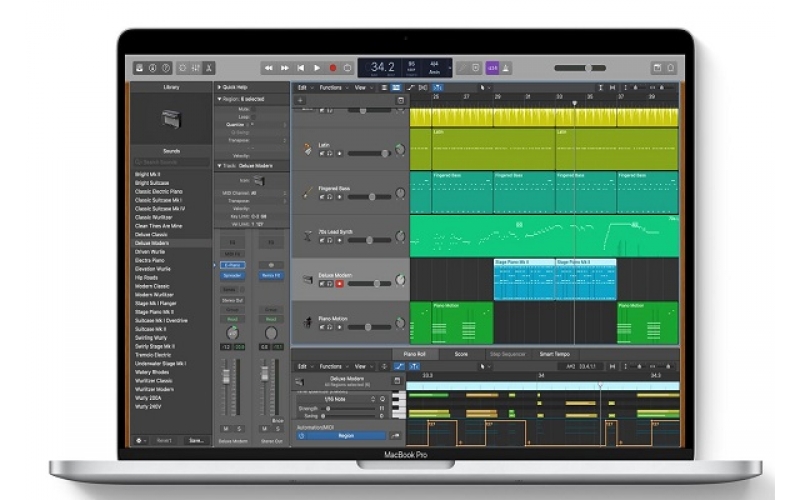Start playback with the Play button
The width and height of the screenshot is (800, 500).
coord(317,68)
